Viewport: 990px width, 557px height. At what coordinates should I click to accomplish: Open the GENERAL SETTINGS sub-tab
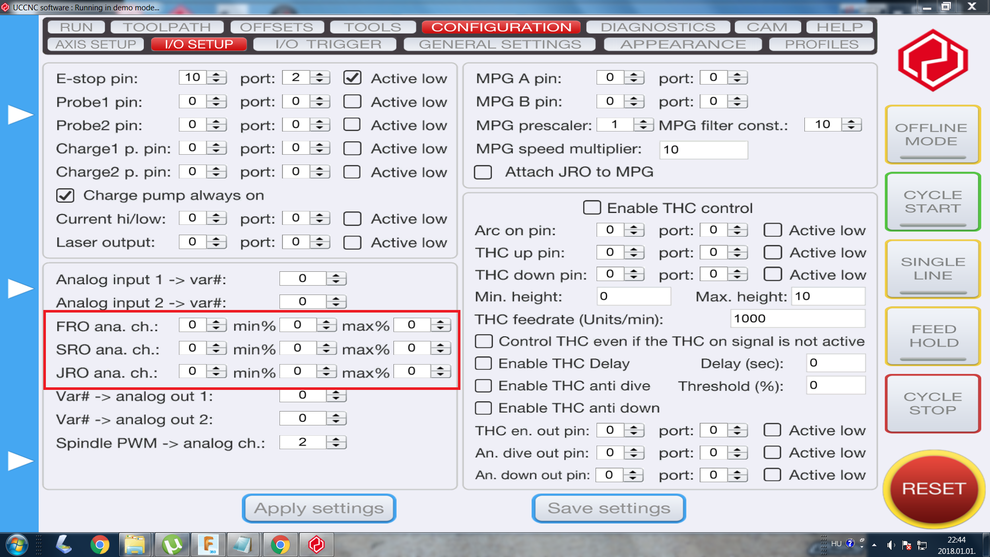click(499, 44)
